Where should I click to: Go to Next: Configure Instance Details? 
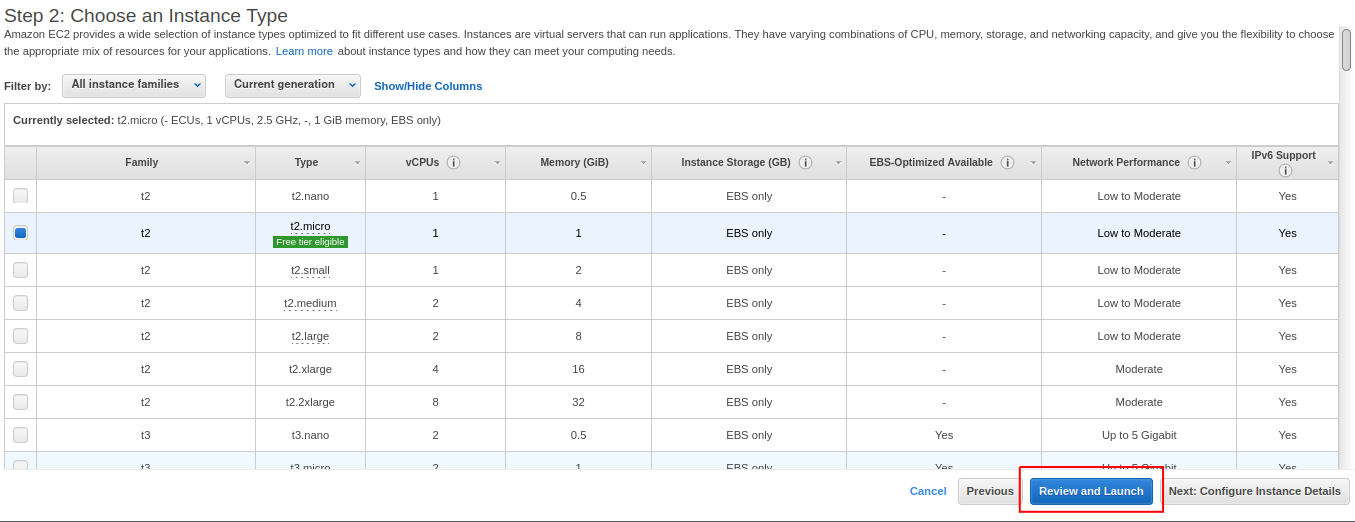coord(1254,491)
